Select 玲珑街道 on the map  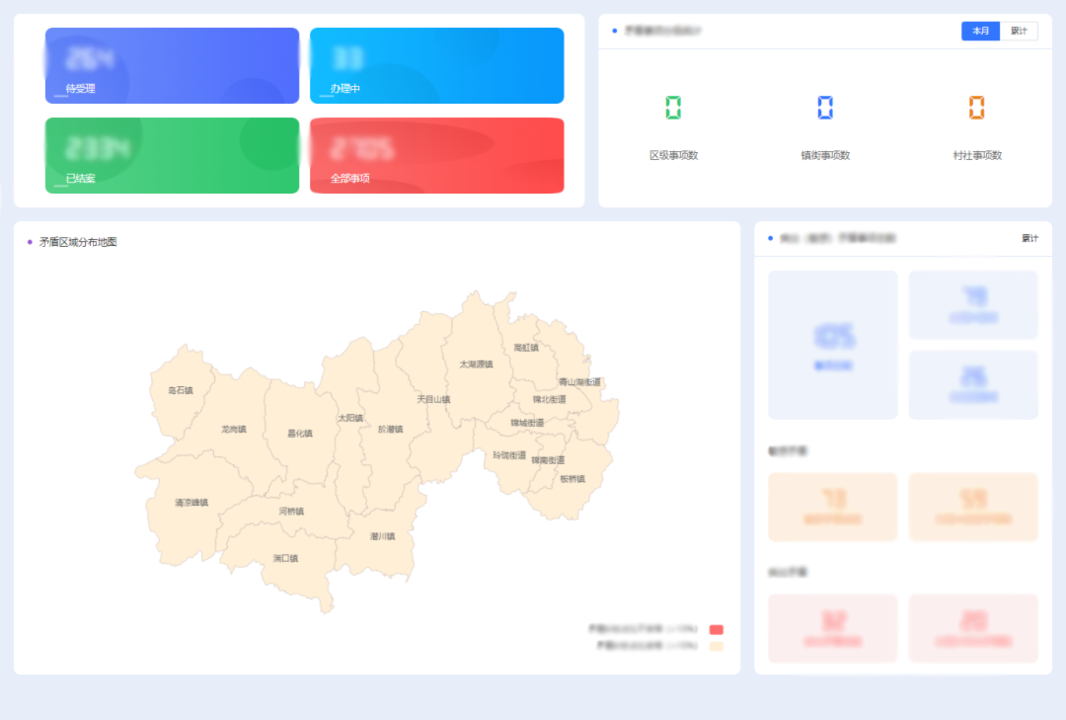[509, 455]
